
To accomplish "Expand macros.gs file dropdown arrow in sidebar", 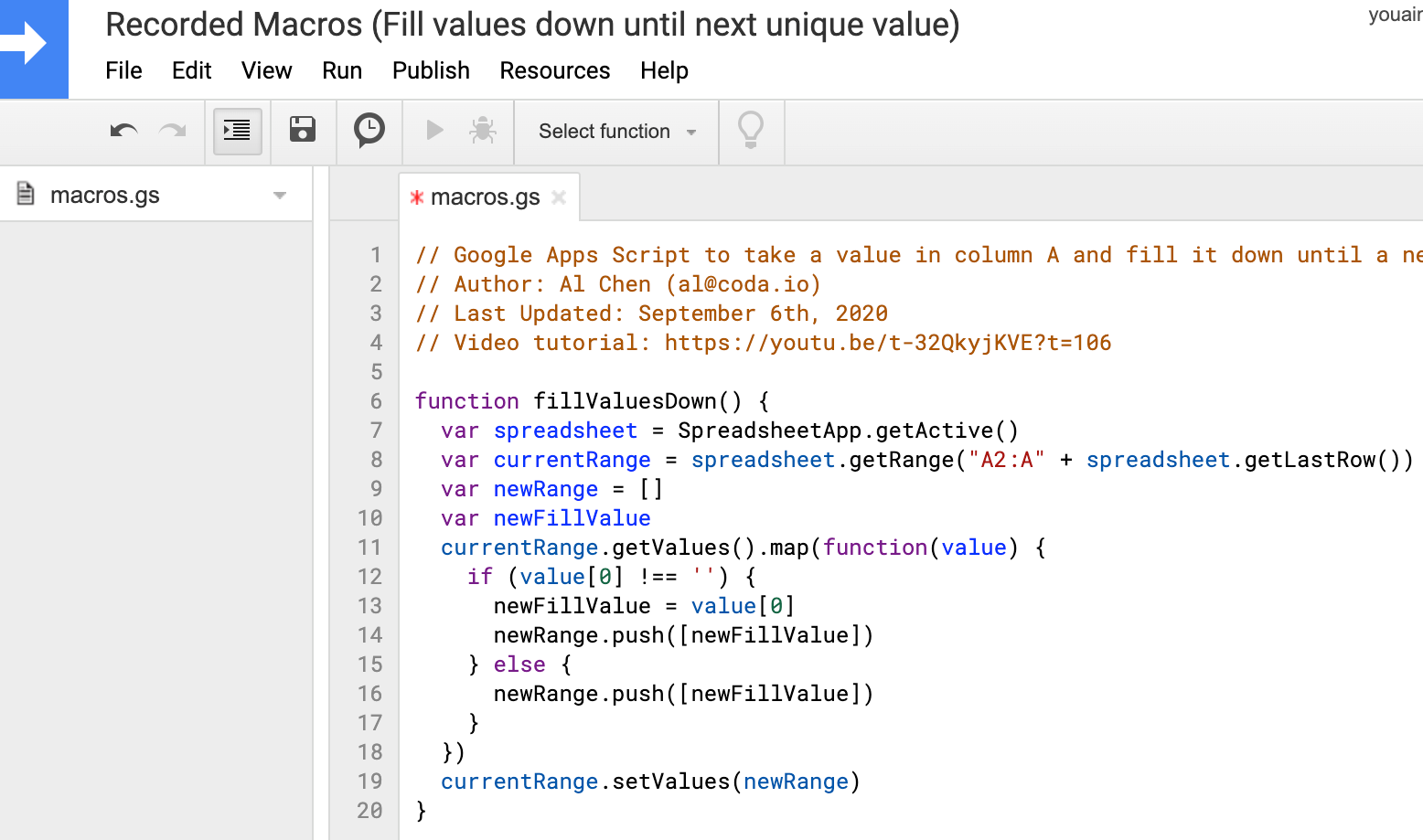I will pyautogui.click(x=280, y=196).
